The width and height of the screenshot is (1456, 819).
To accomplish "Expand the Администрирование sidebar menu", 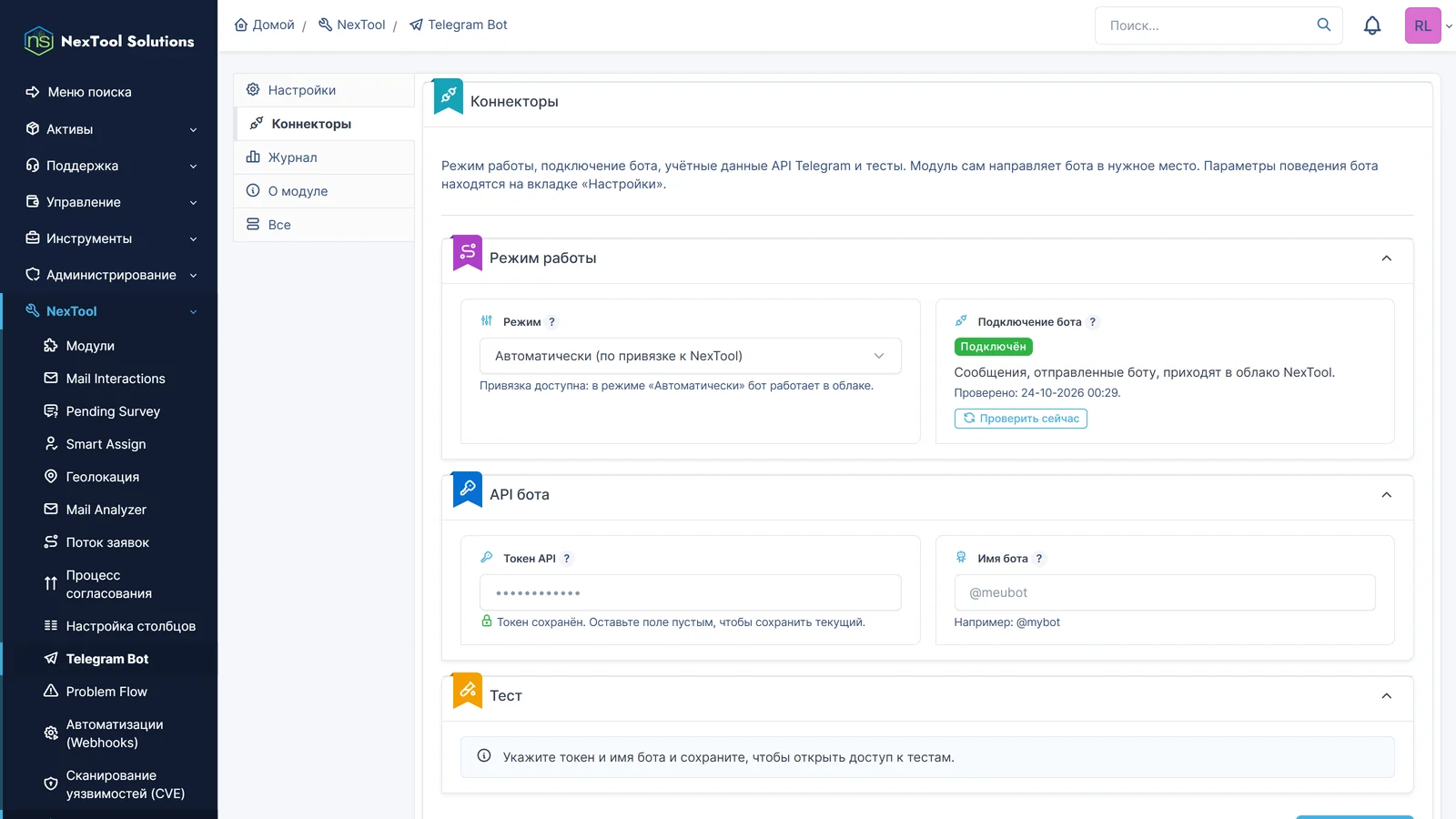I will click(109, 275).
